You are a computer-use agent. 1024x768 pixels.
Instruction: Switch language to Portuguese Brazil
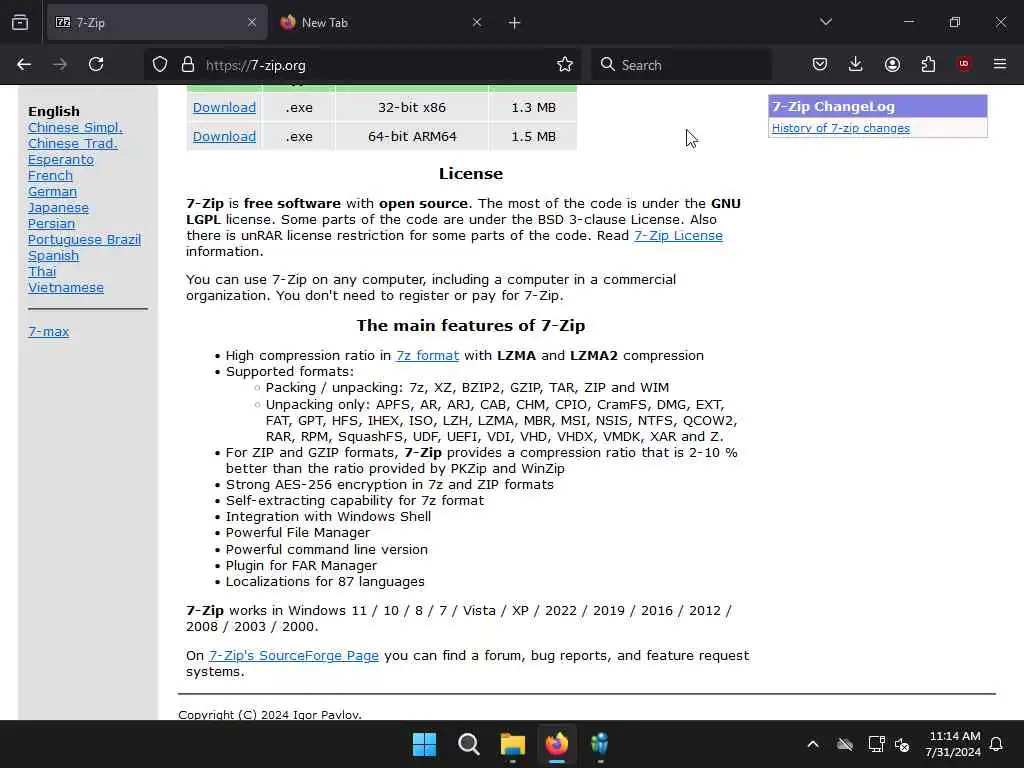[84, 240]
